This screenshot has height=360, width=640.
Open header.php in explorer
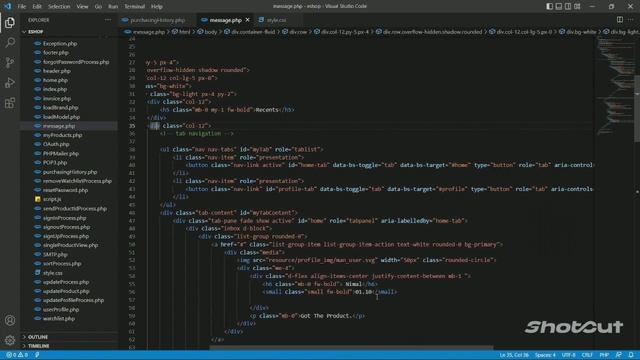57,71
